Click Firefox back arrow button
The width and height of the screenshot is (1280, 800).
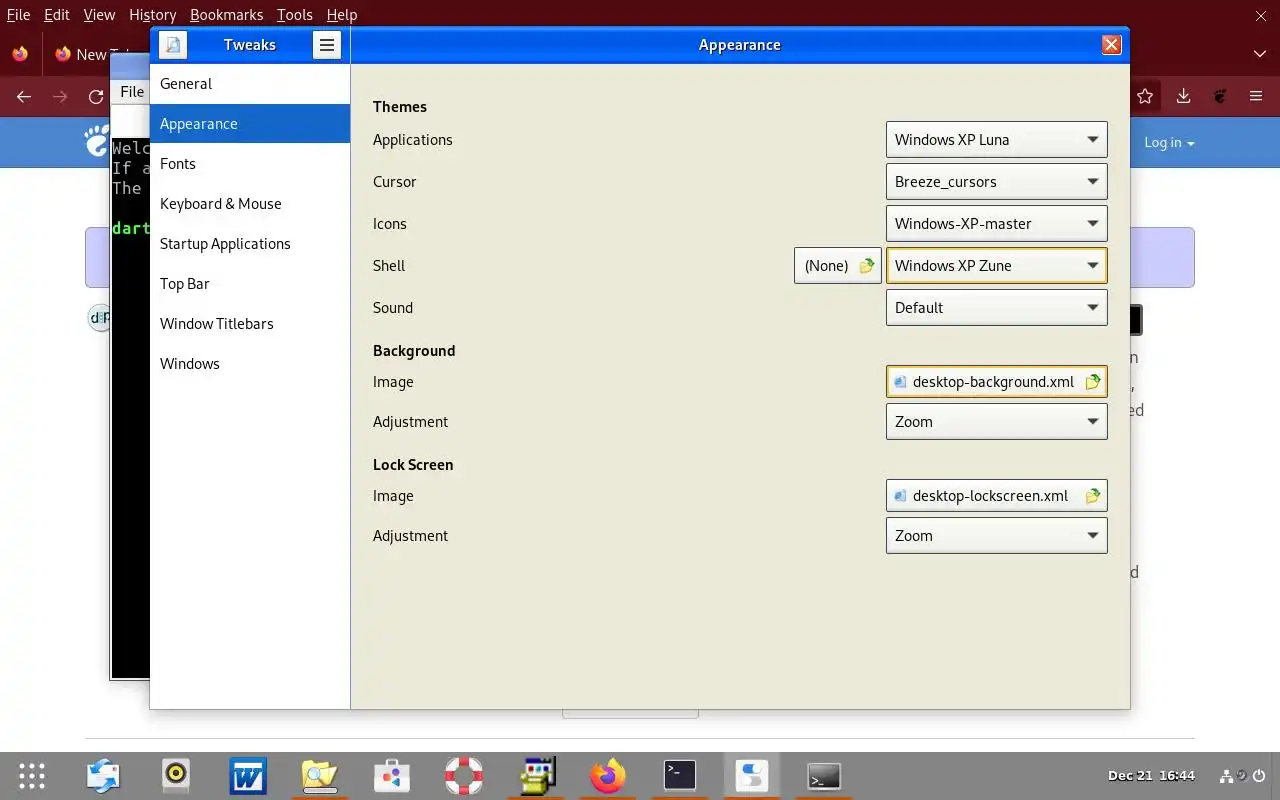24,97
